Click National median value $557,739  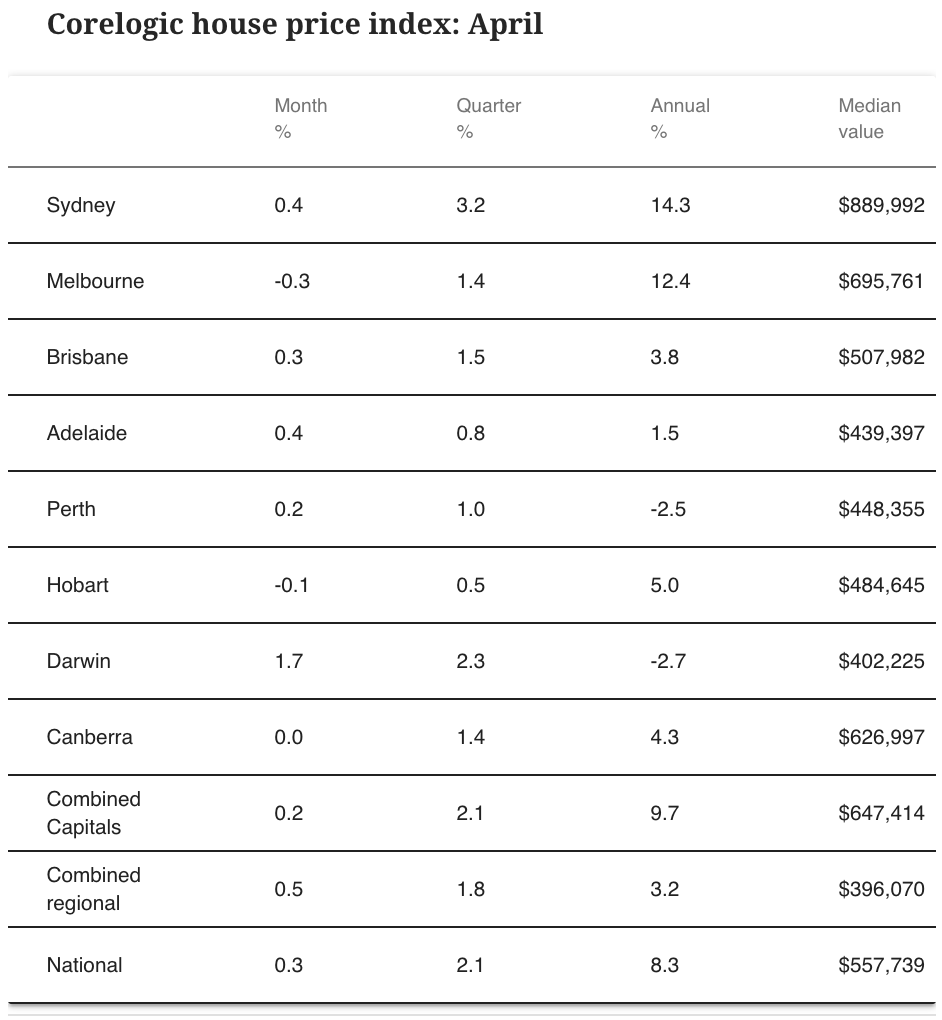(x=881, y=965)
